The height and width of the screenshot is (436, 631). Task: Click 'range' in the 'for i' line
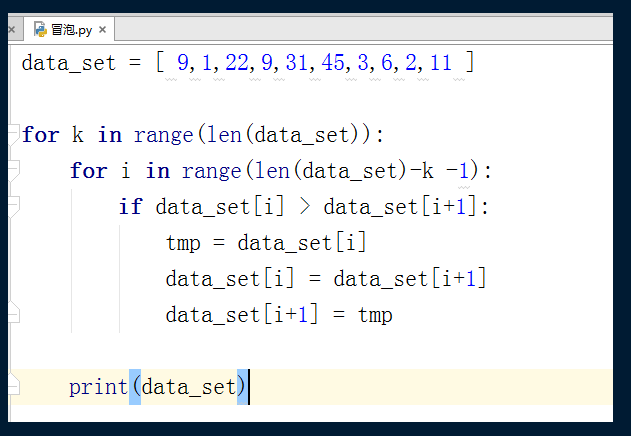tap(211, 171)
